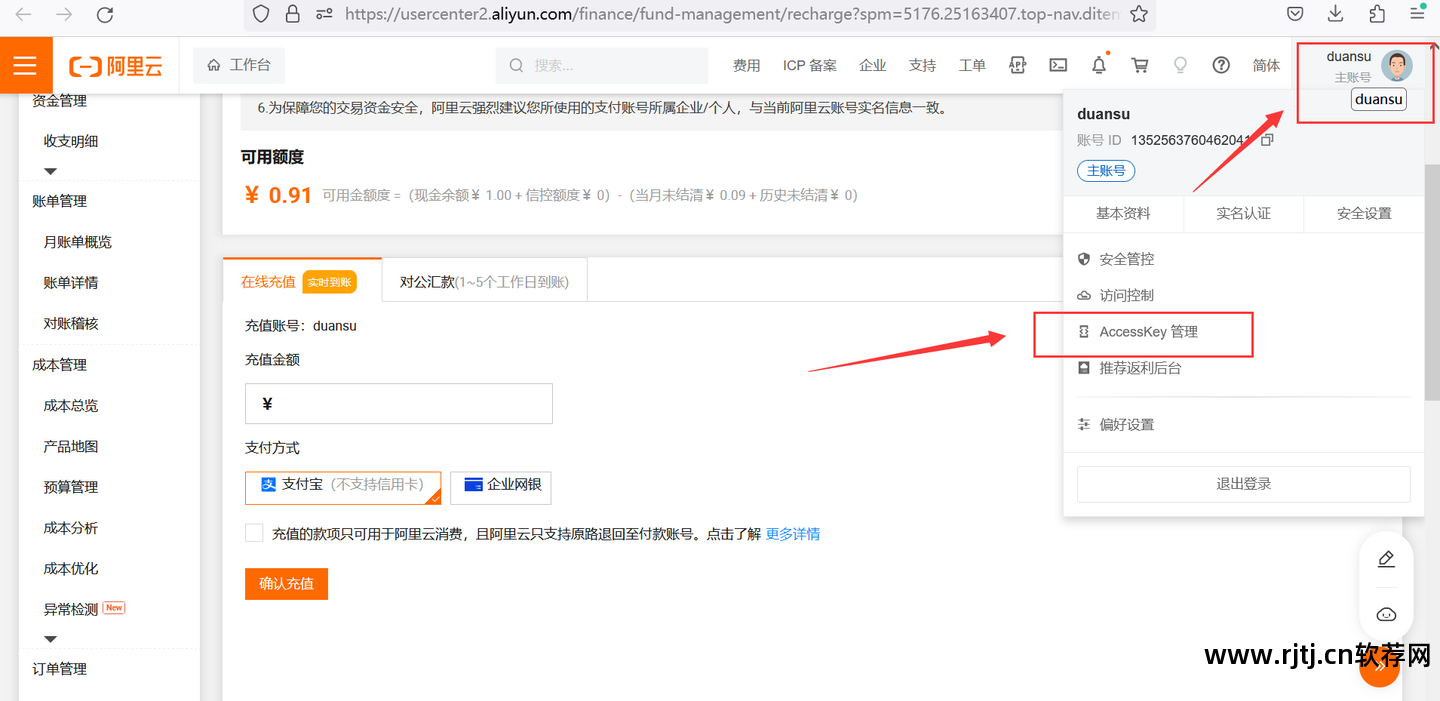Click the orange double-arrow floating button
The width and height of the screenshot is (1440, 701).
coord(1379,668)
